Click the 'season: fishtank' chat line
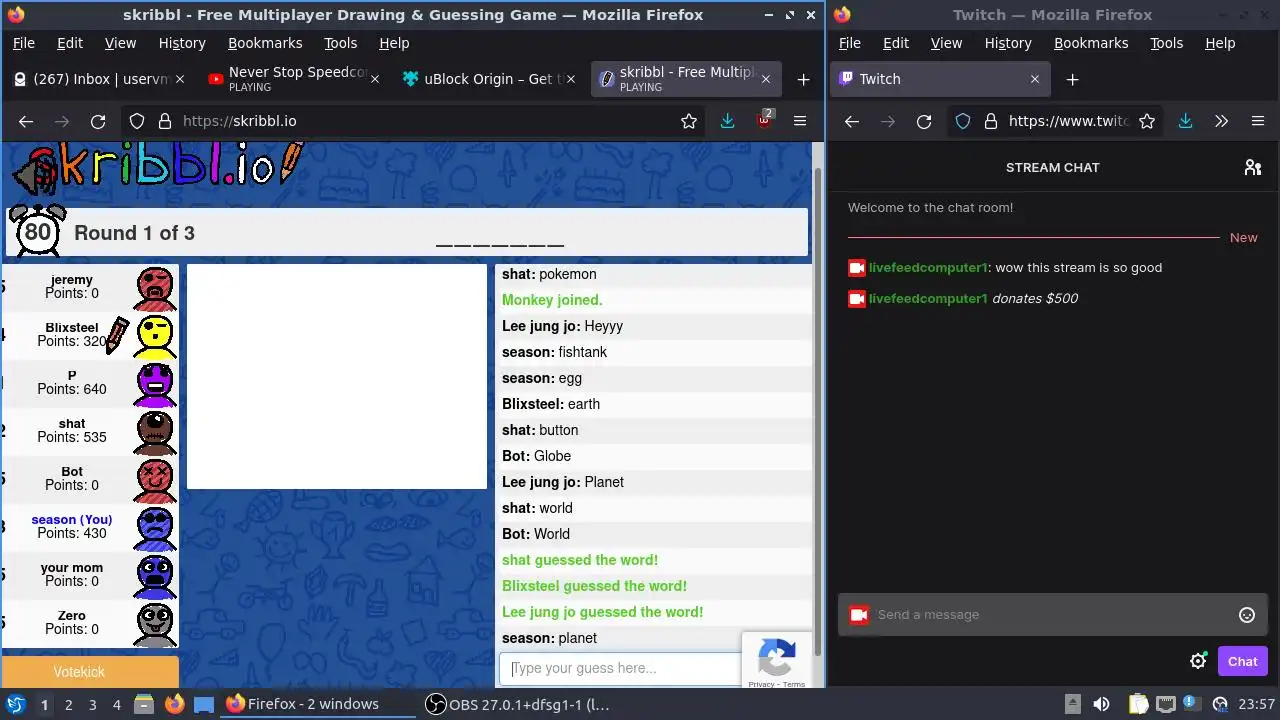 554,352
